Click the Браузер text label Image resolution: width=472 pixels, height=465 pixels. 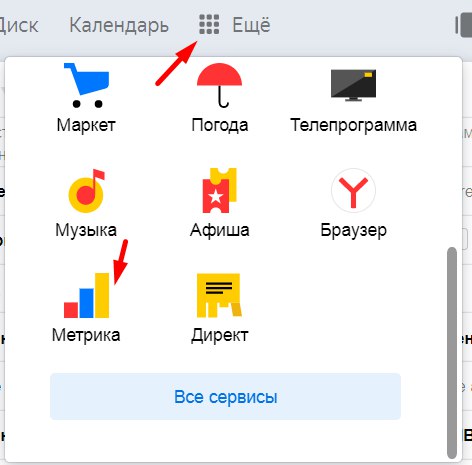click(353, 230)
